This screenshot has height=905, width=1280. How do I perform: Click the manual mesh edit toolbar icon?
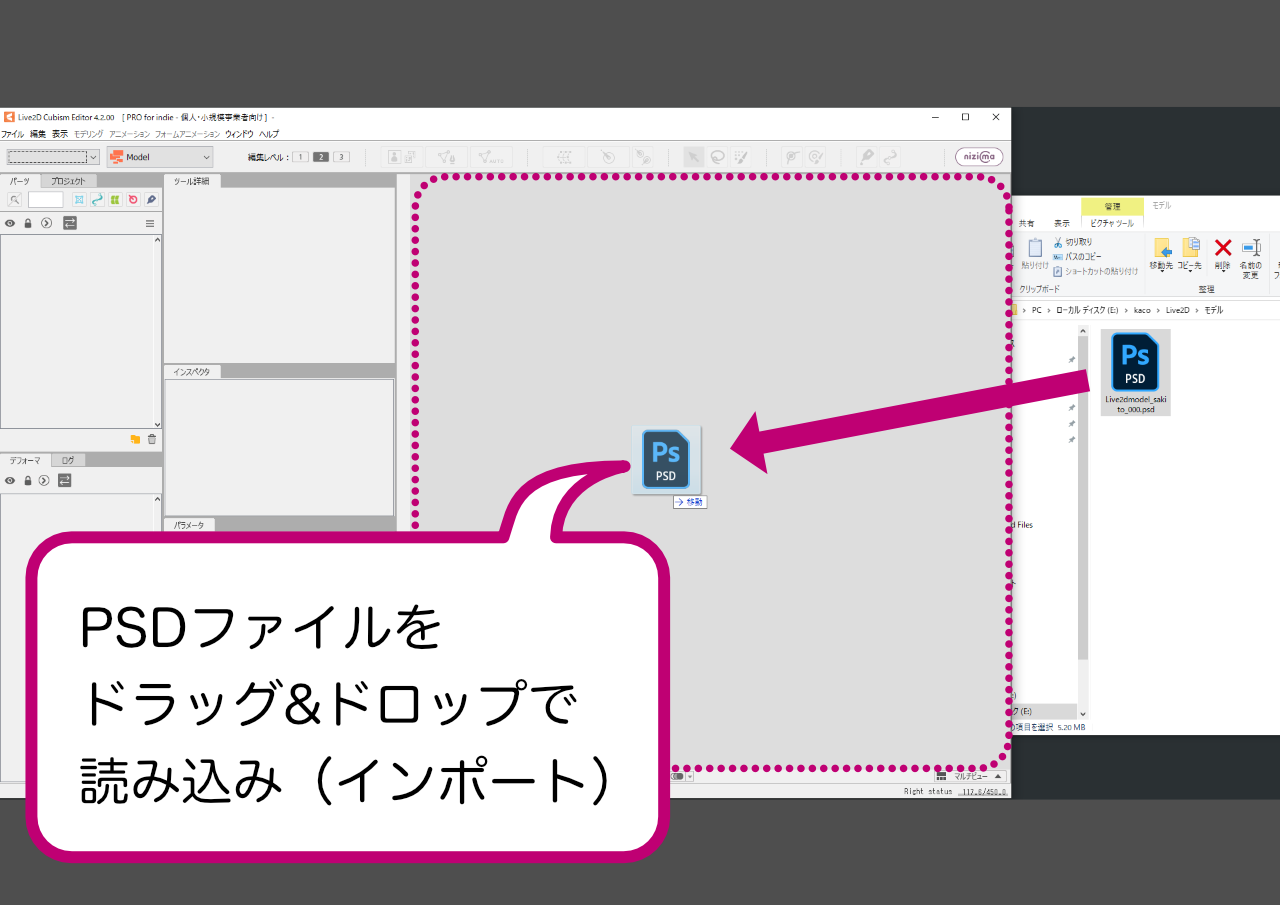(448, 157)
